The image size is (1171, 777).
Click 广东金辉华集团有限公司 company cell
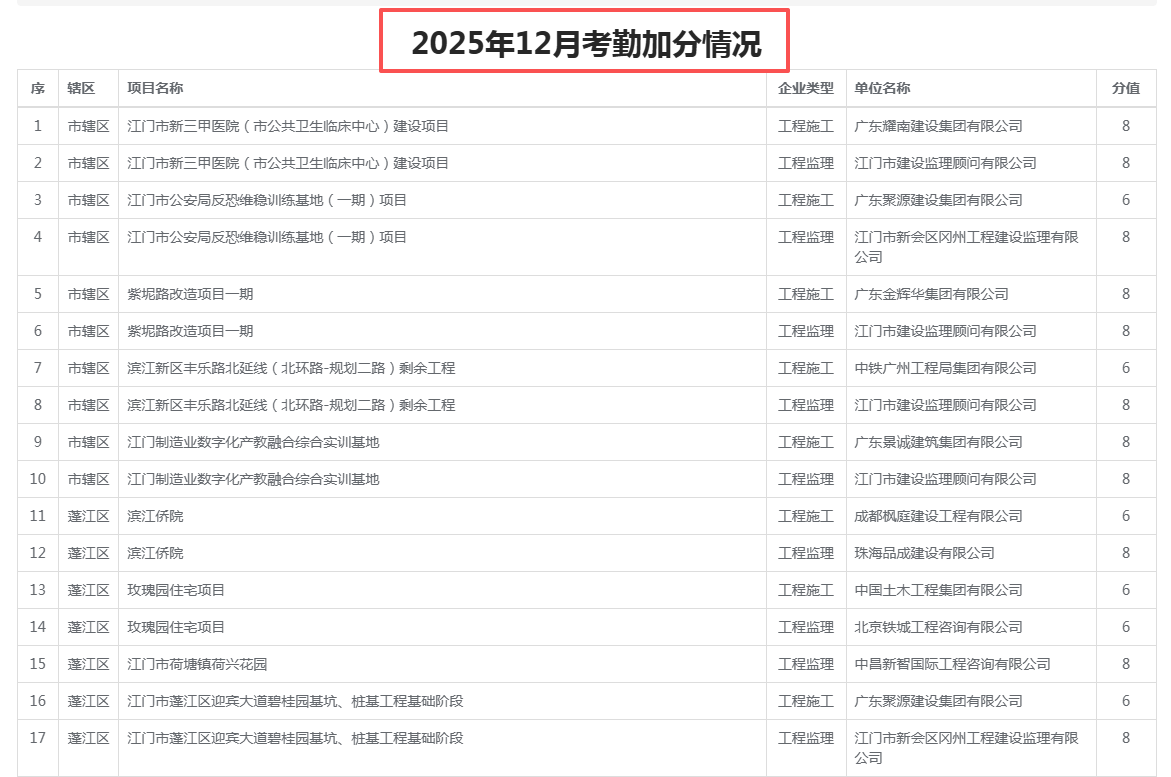click(x=931, y=294)
